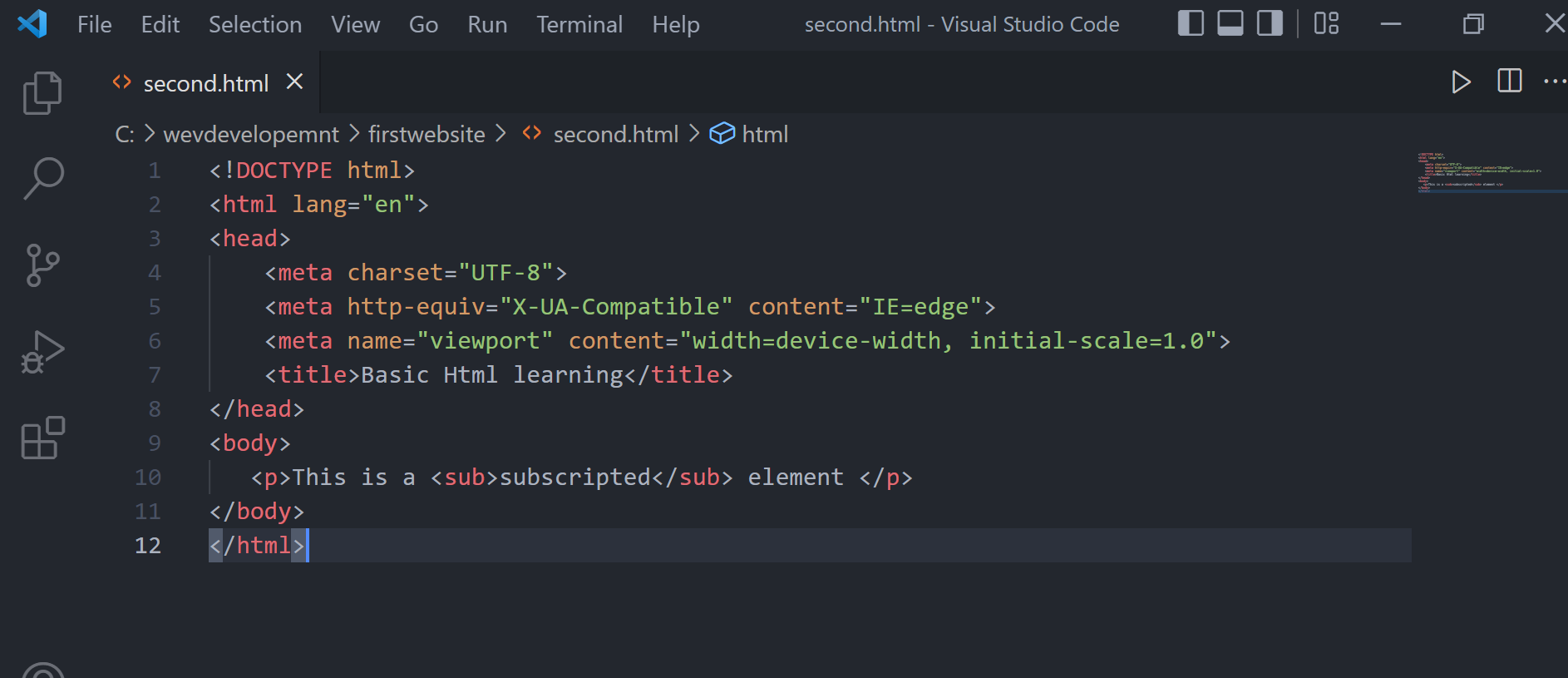Open the Run and Debug view
This screenshot has height=678, width=1568.
pyautogui.click(x=42, y=353)
